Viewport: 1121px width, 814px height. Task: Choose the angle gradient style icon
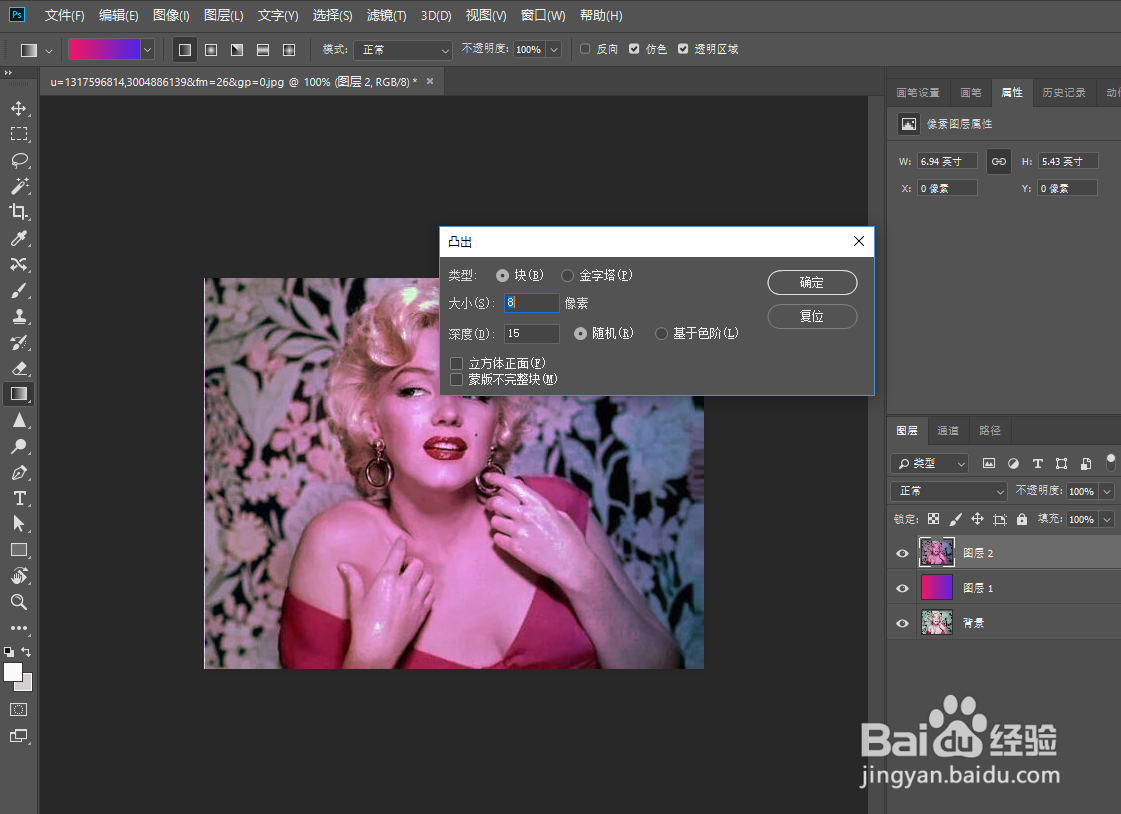click(x=237, y=49)
